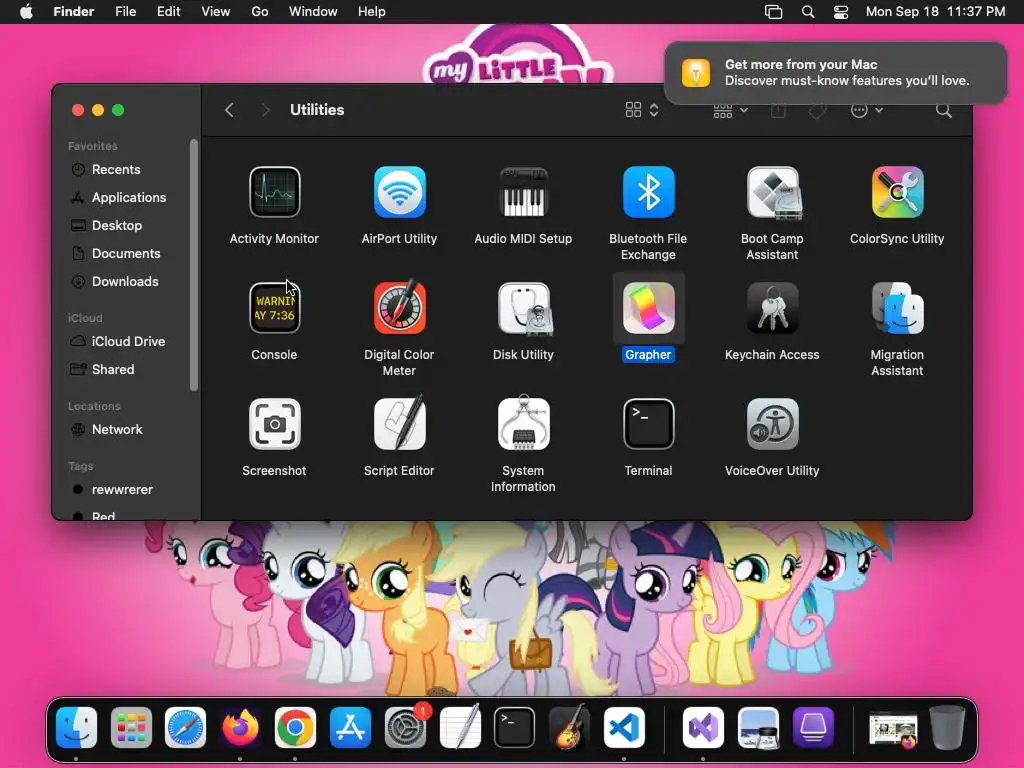Select Boot Camp Assistant icon
The image size is (1024, 768).
coord(773,192)
